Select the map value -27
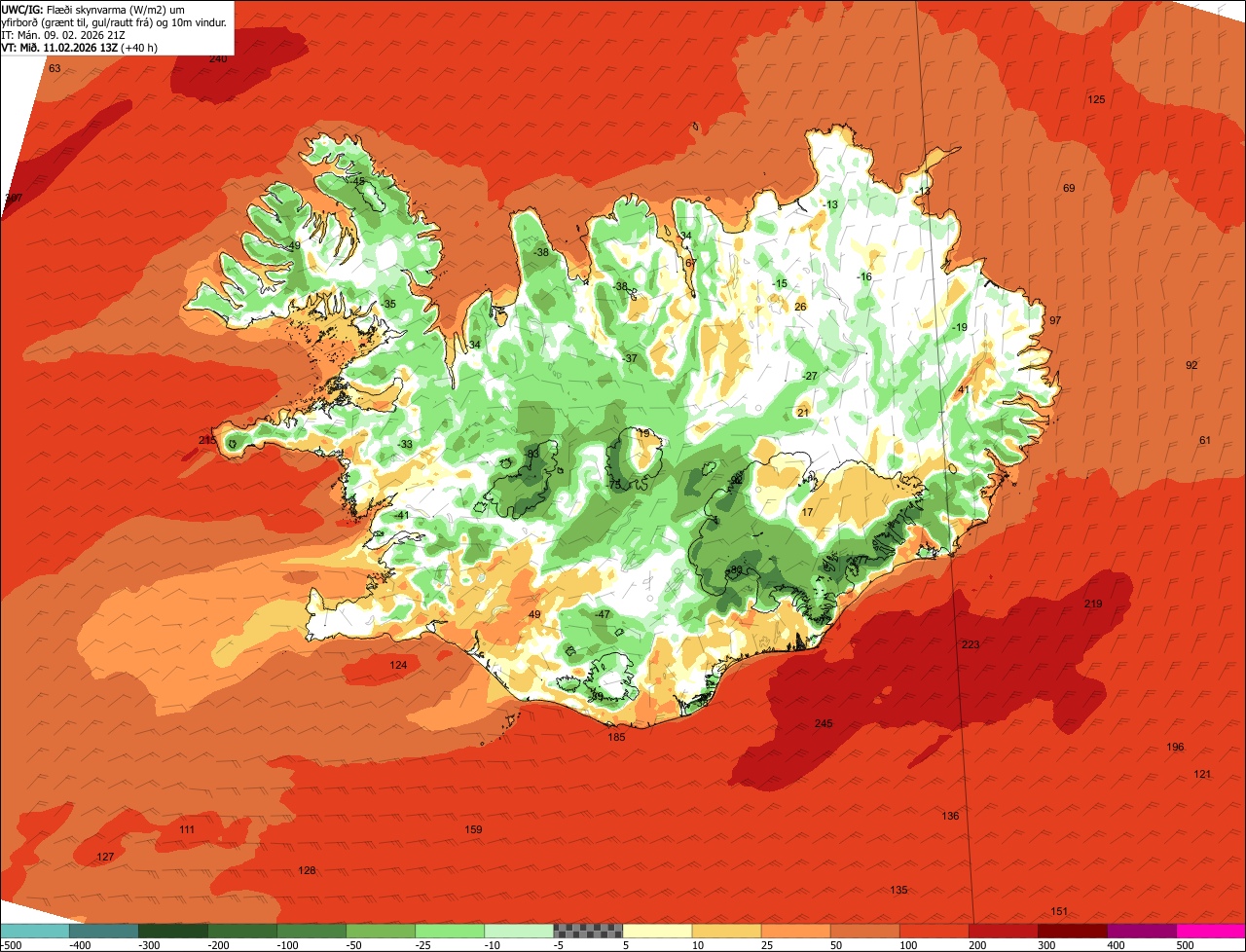Screen dimensions: 1246x952 (810, 376)
